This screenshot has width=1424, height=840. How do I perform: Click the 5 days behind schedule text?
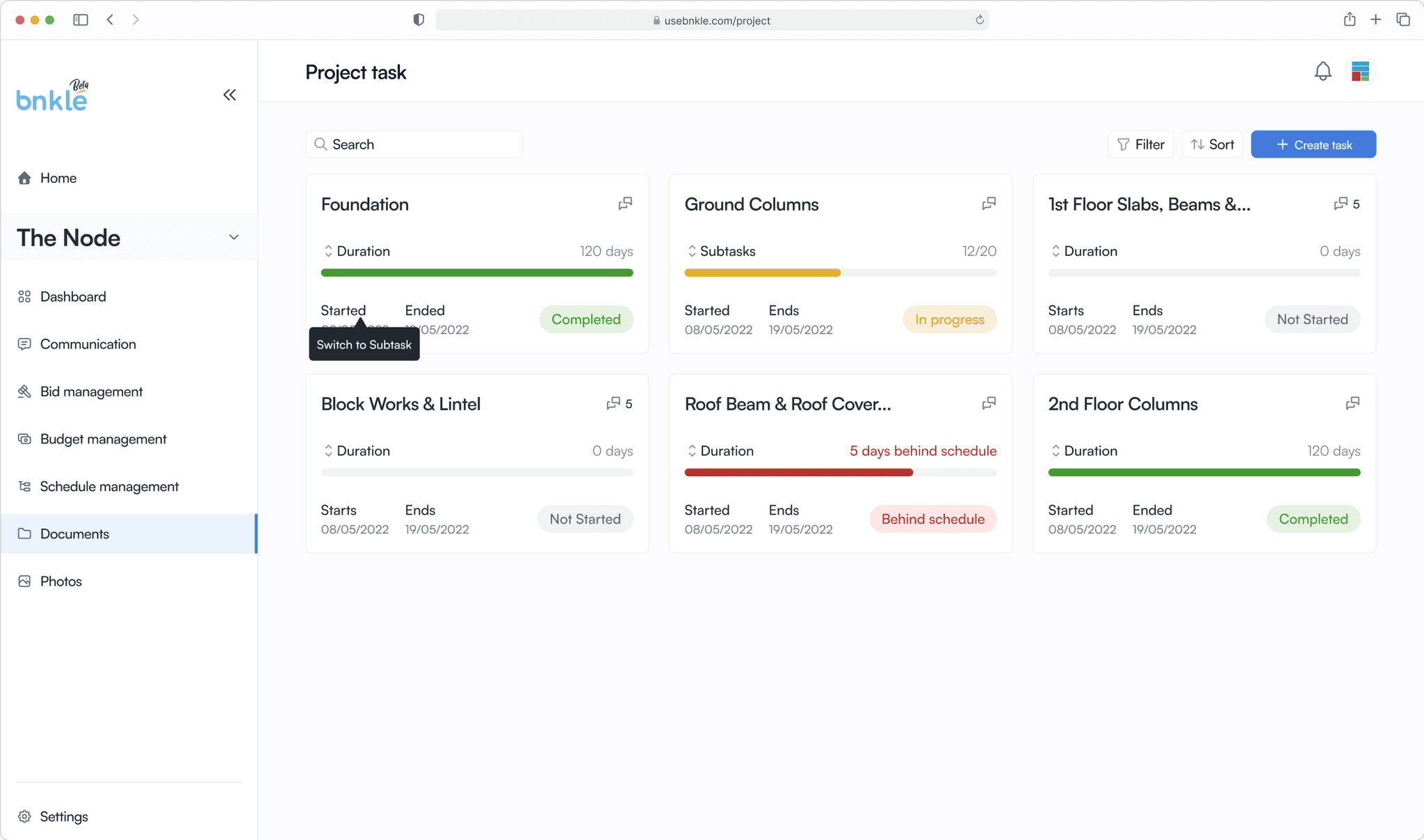point(923,451)
